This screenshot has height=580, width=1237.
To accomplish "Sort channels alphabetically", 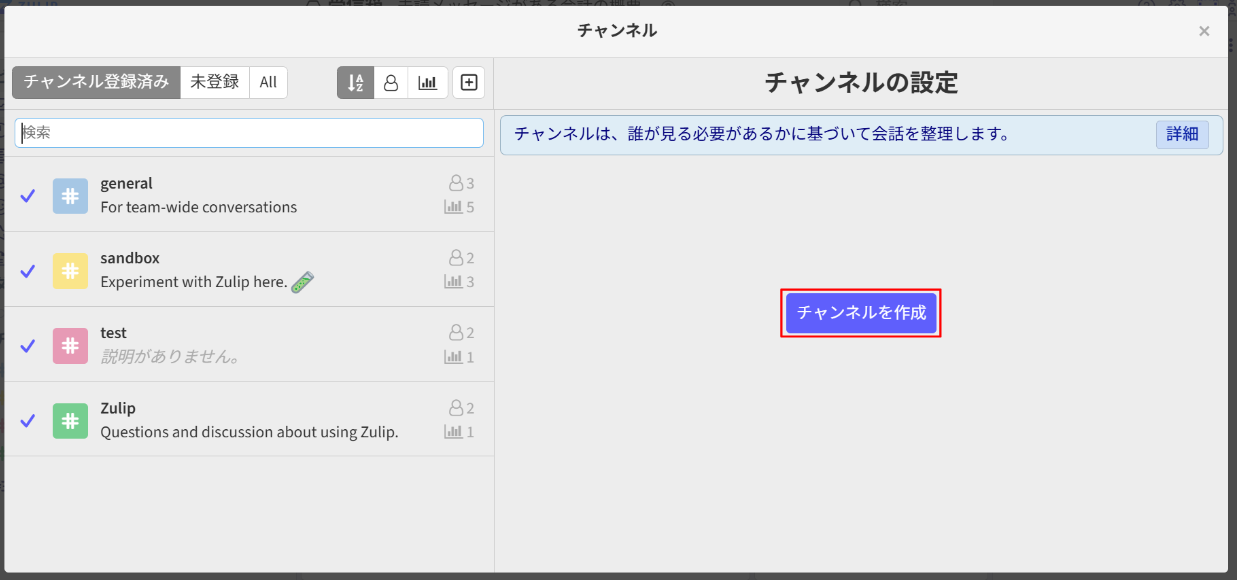I will click(355, 82).
